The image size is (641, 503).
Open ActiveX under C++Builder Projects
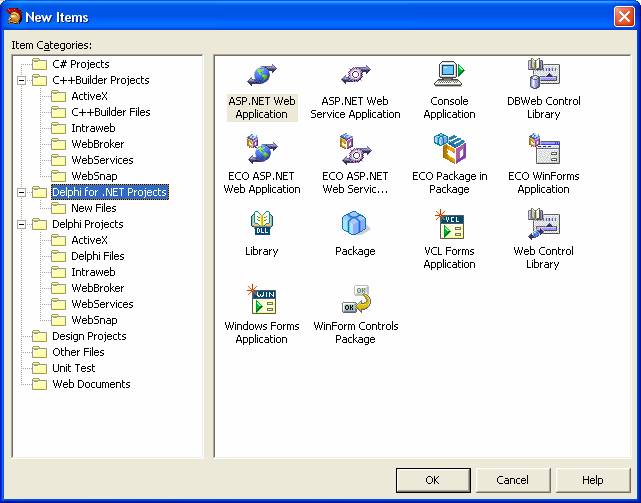click(x=89, y=96)
